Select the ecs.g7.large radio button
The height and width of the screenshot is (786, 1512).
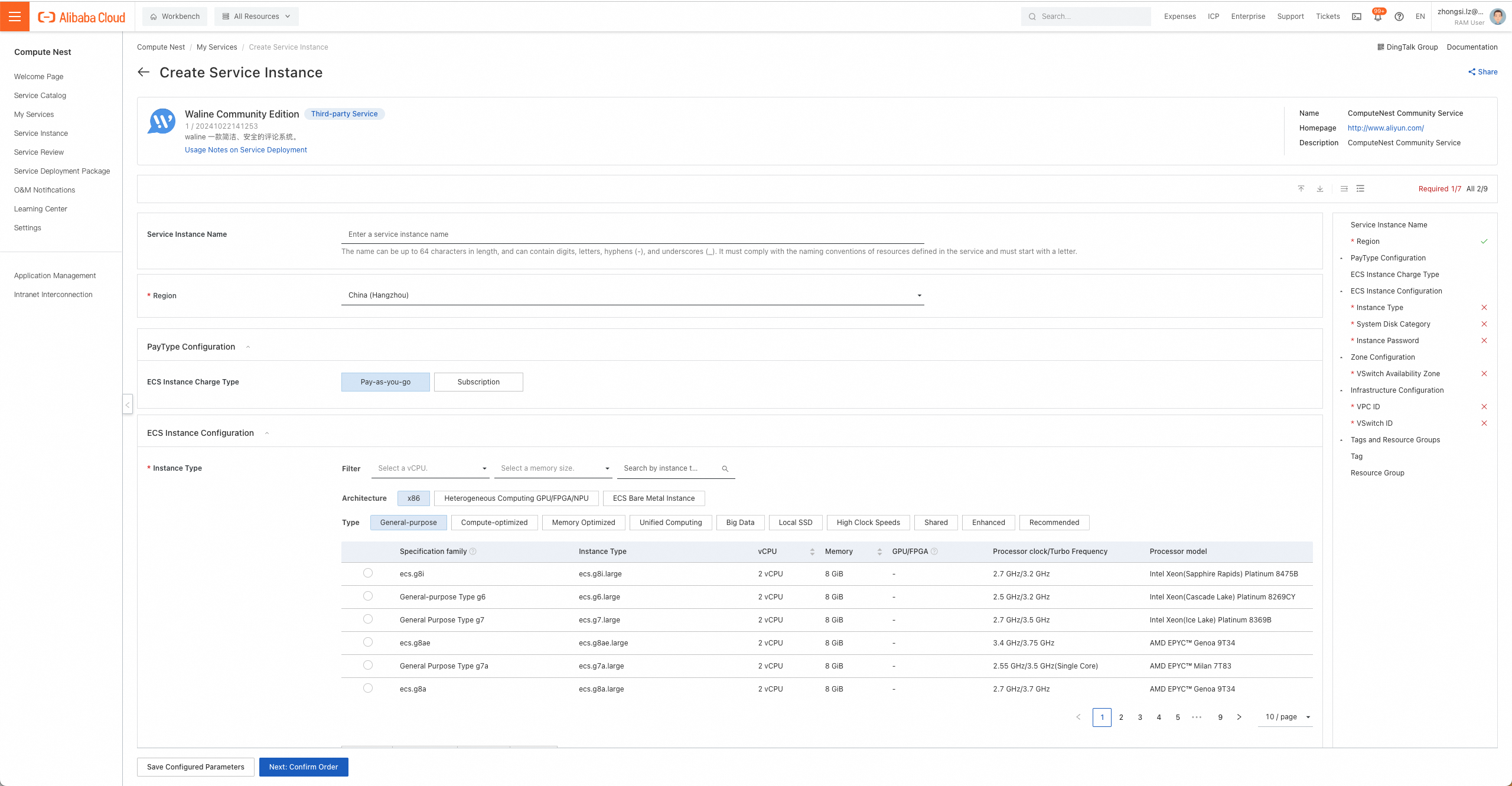(x=368, y=619)
